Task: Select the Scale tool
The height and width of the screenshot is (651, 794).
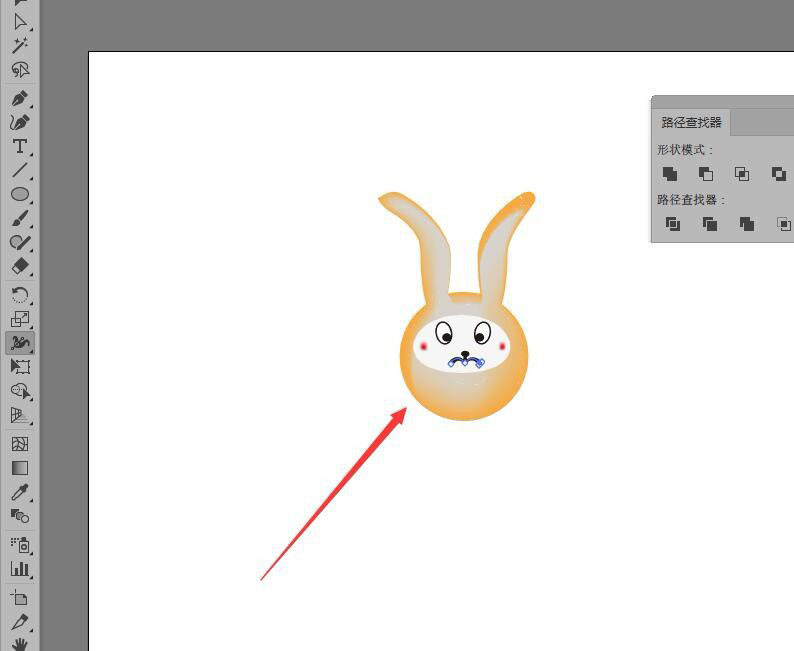Action: (x=20, y=319)
